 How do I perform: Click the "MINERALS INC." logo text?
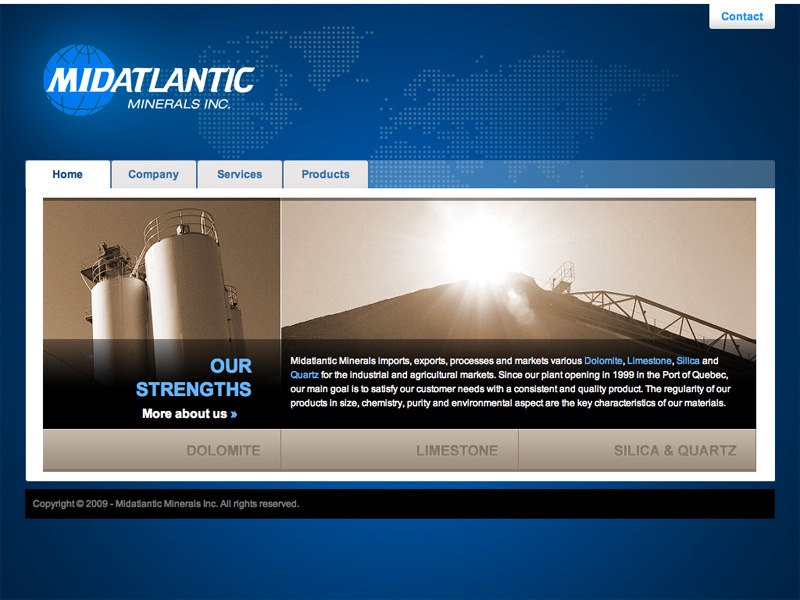pyautogui.click(x=179, y=103)
